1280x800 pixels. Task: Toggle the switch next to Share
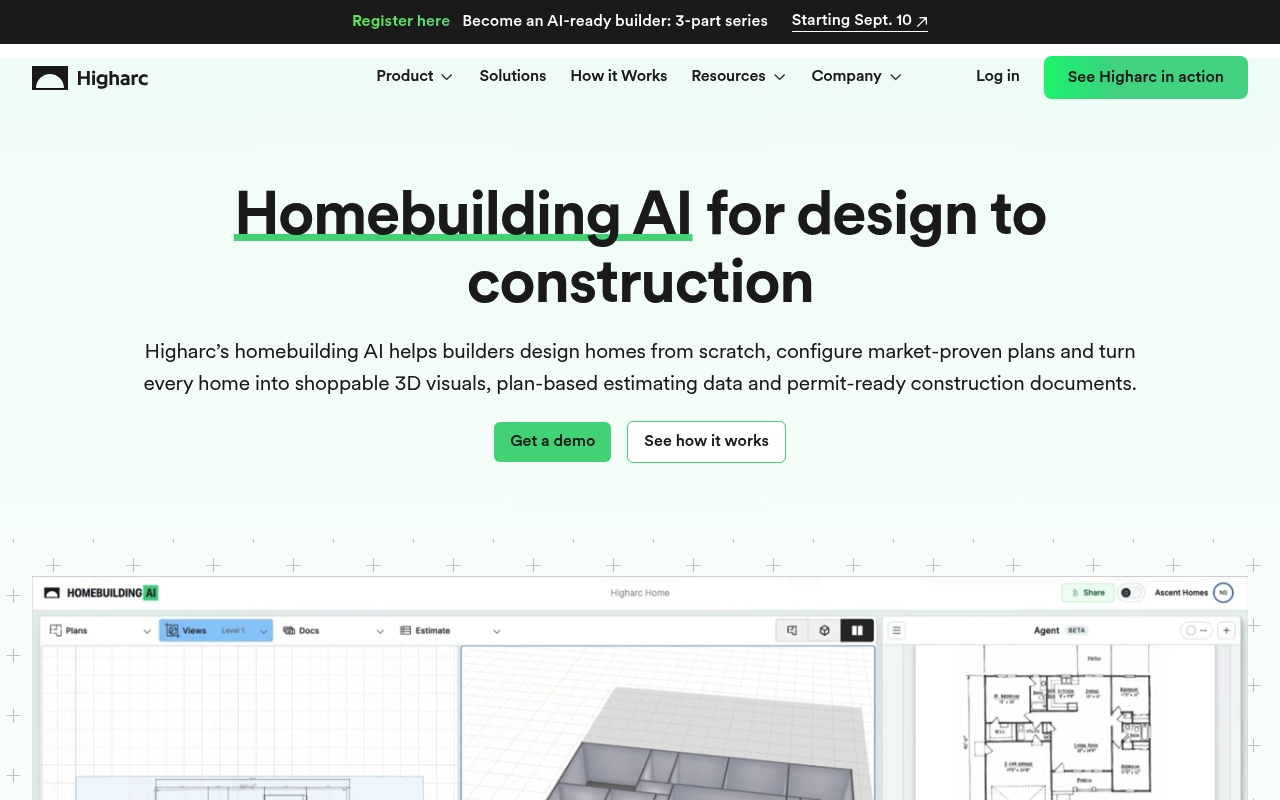(x=1131, y=593)
